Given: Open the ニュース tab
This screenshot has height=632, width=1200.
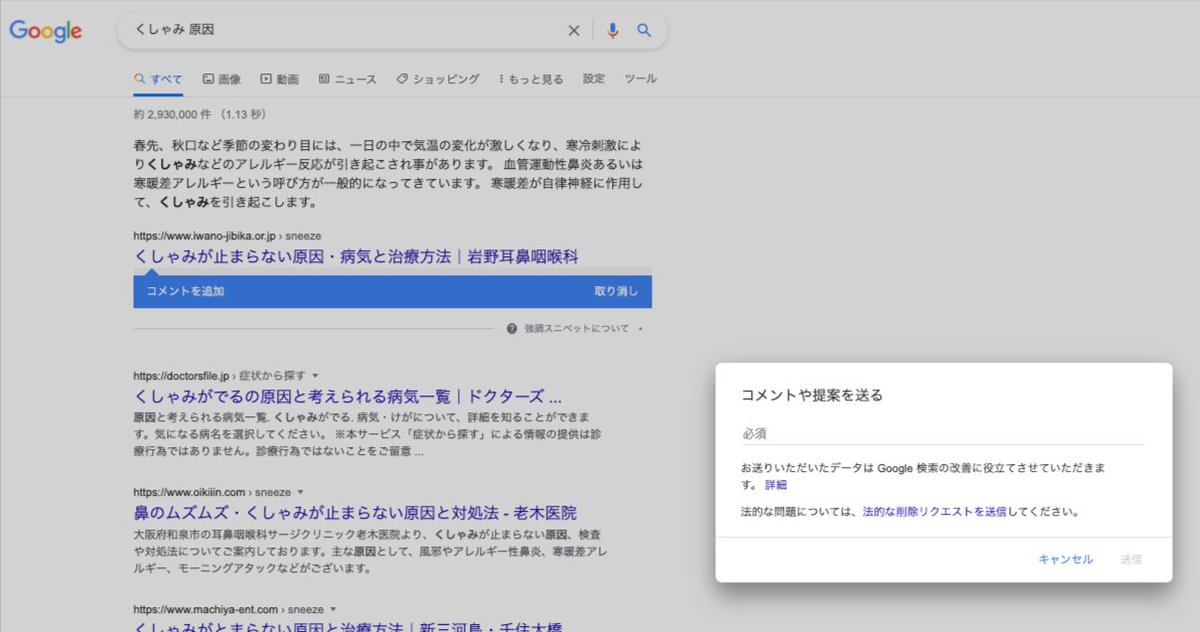Looking at the screenshot, I should [x=347, y=79].
